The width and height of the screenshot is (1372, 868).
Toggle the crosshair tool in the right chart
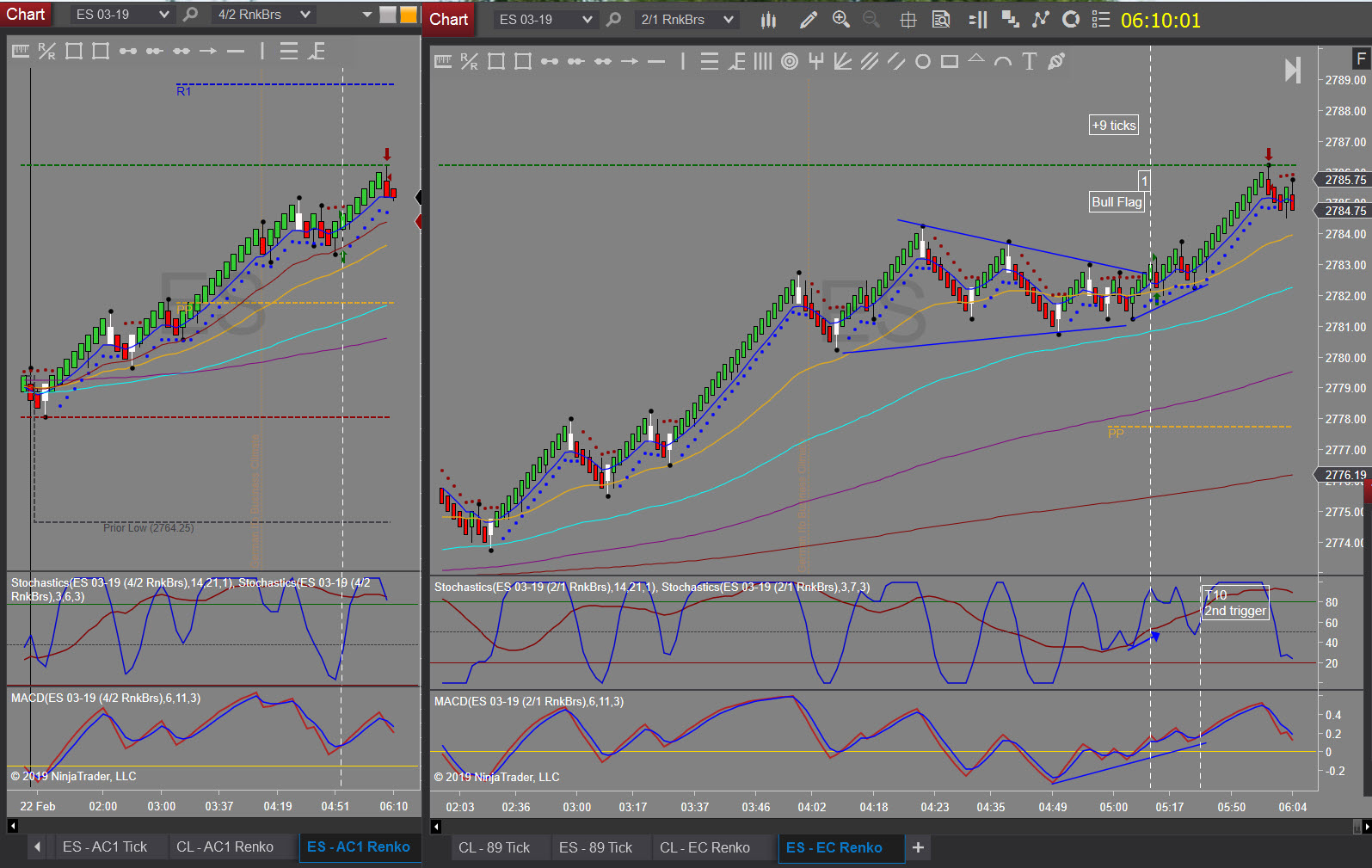point(907,20)
